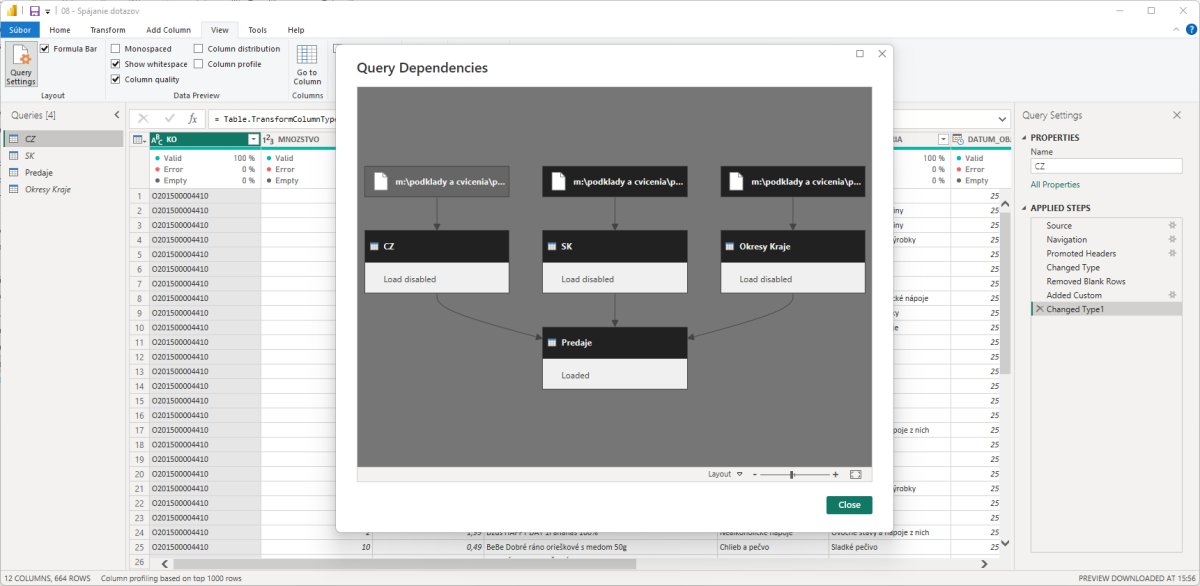Open the Add Column ribbon tab
The width and height of the screenshot is (1200, 586).
point(168,30)
